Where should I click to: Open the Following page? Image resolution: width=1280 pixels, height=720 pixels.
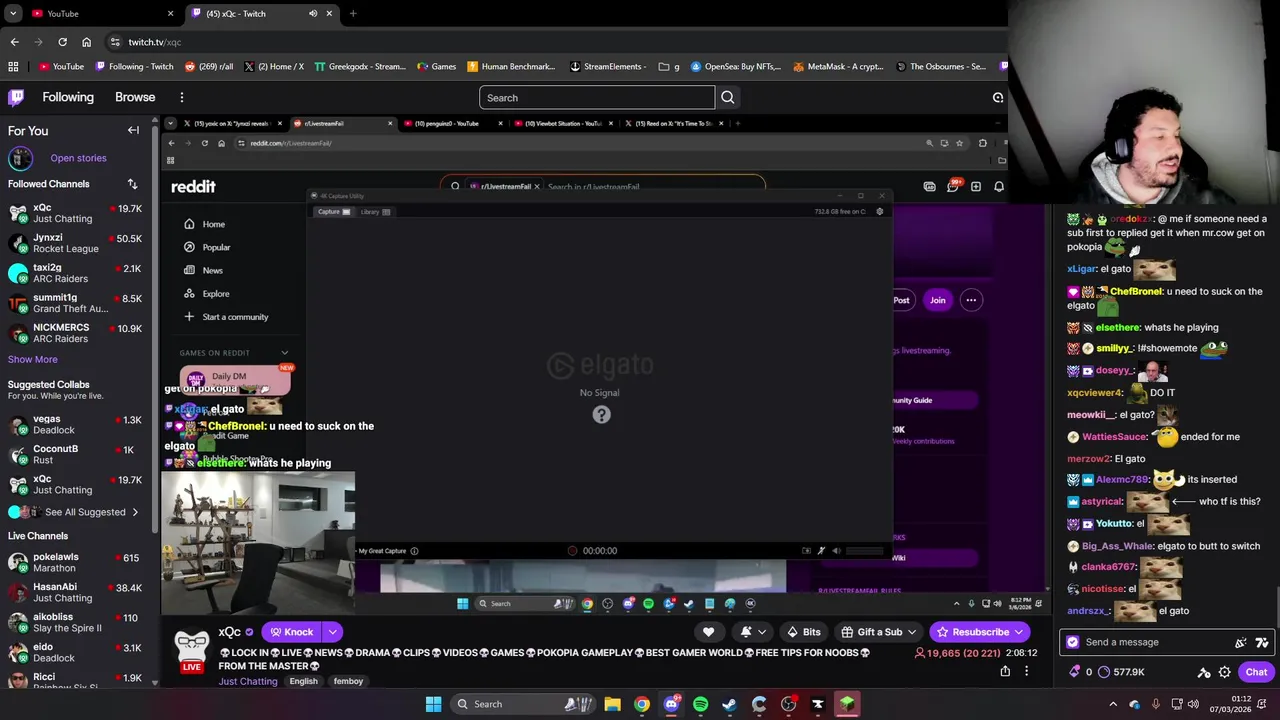(x=68, y=97)
